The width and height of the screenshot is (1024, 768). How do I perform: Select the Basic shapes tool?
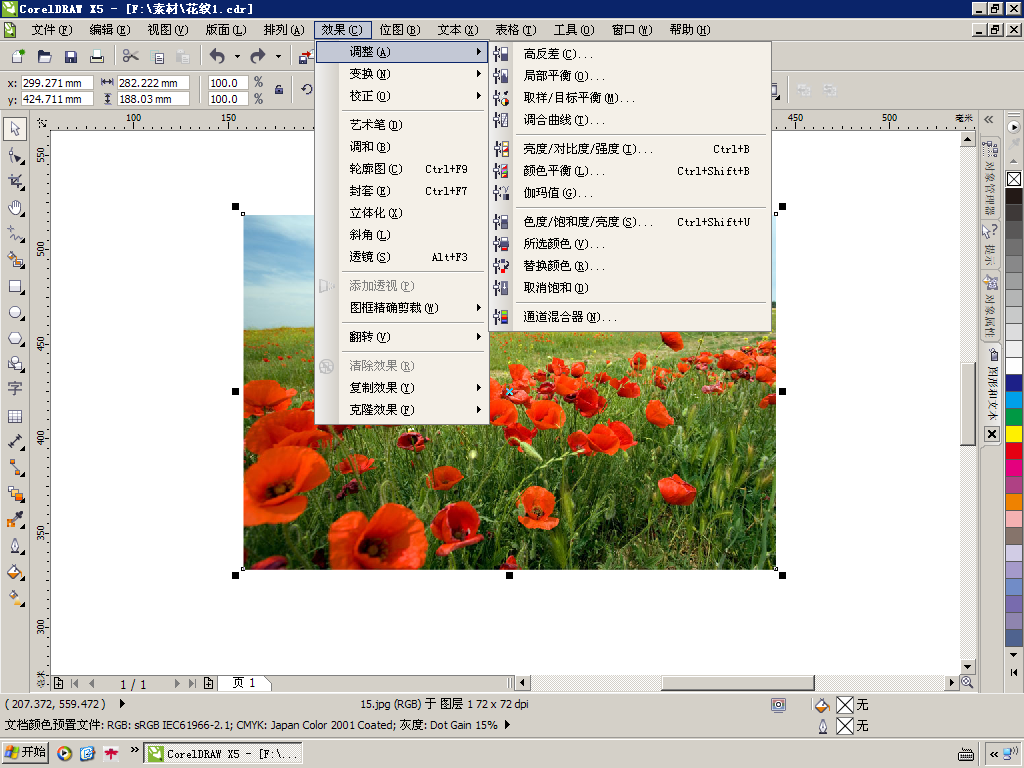15,364
